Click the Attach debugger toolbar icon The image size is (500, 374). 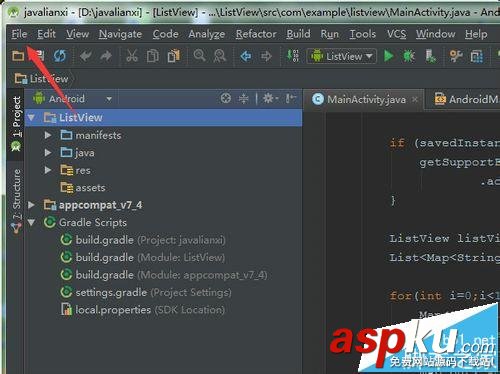[x=430, y=56]
